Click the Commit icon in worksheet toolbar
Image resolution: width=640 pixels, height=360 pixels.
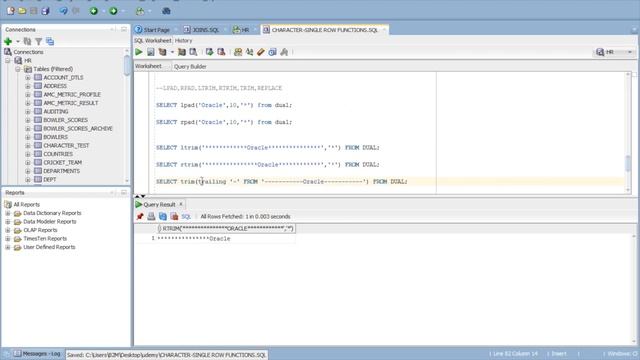point(209,52)
